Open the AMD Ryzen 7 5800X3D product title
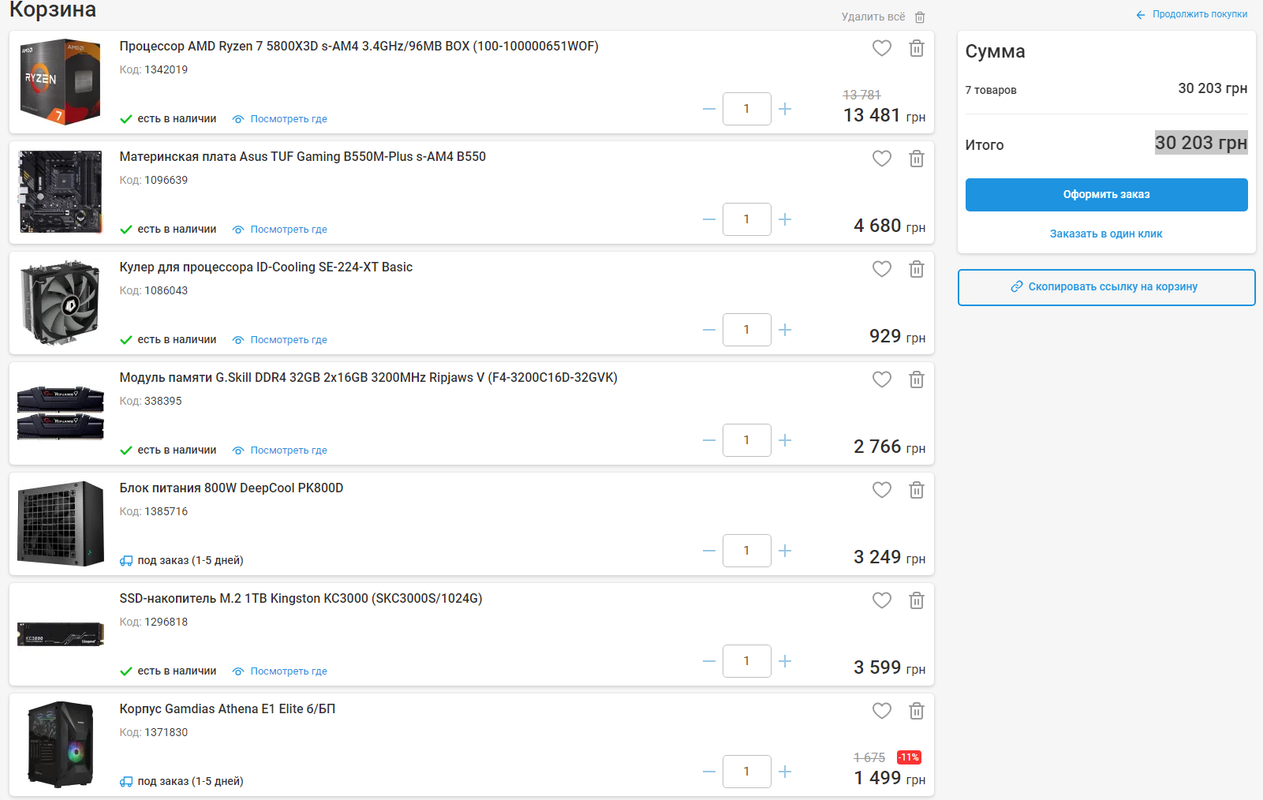 [359, 46]
